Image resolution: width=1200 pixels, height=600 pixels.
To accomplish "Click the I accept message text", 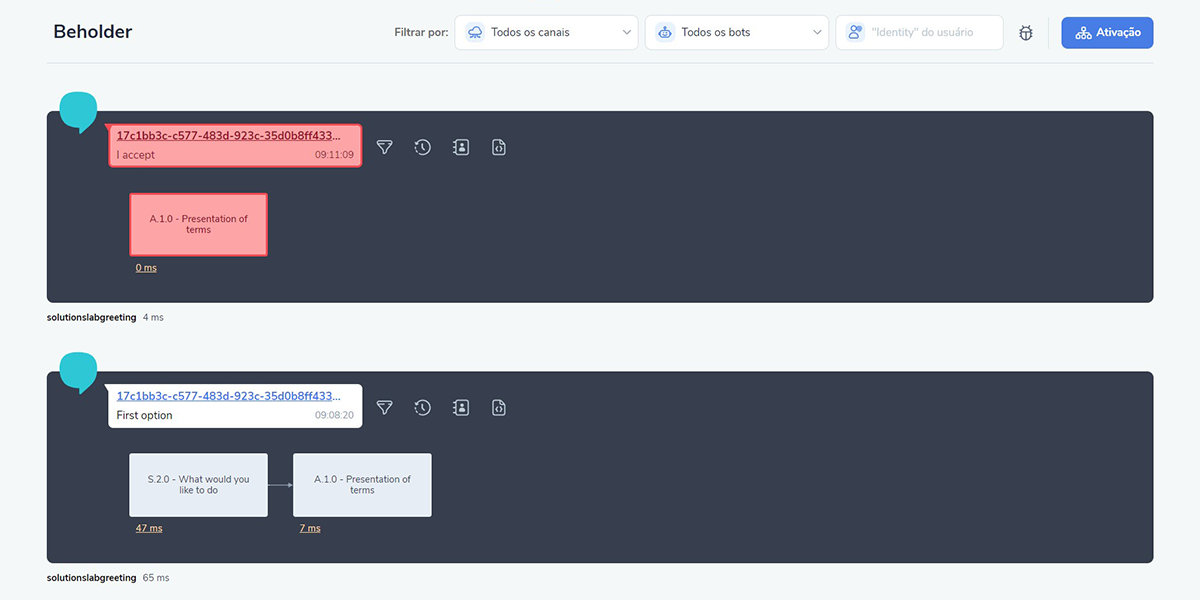I will click(136, 155).
